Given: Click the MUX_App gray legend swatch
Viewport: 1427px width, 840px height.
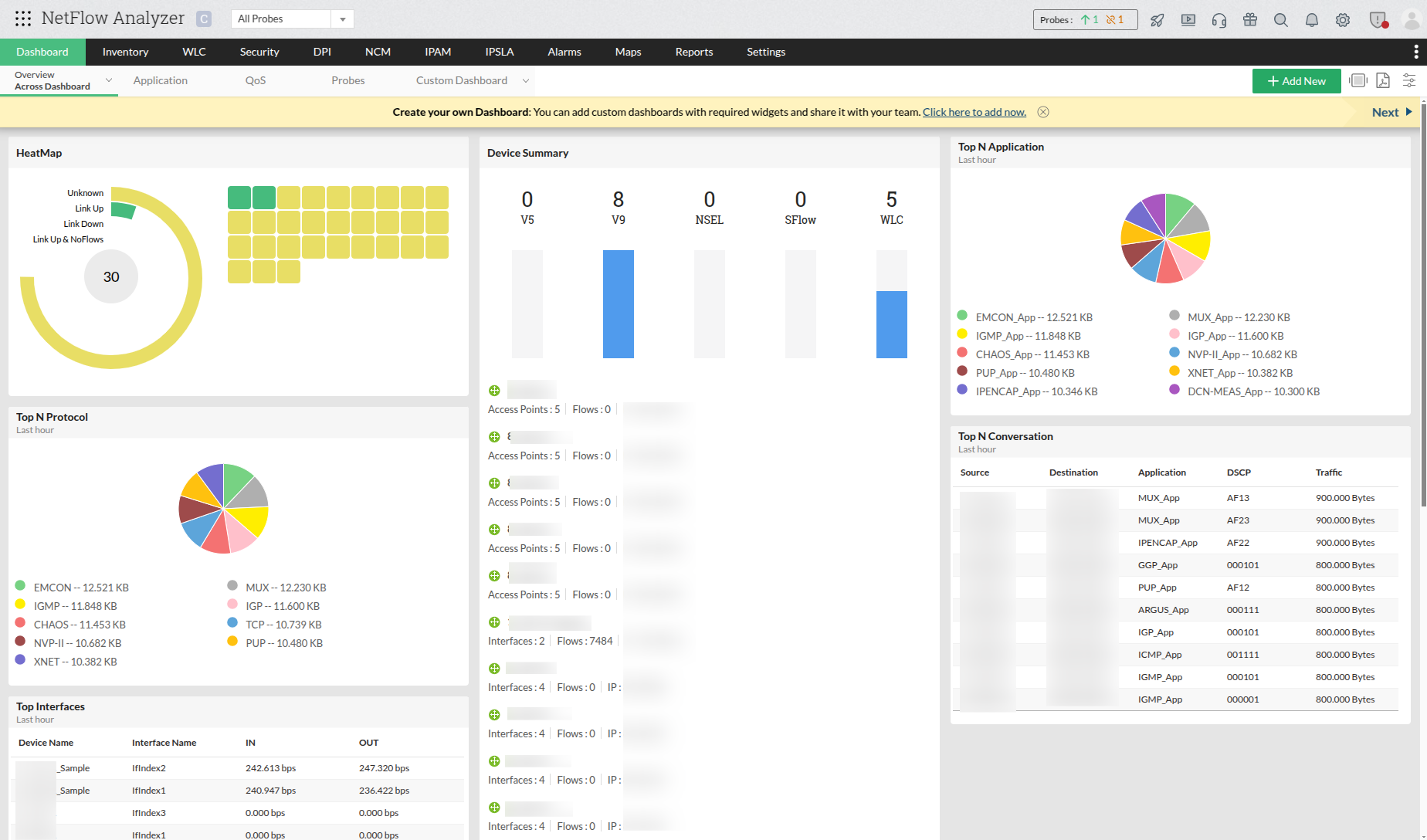Looking at the screenshot, I should click(x=1174, y=315).
